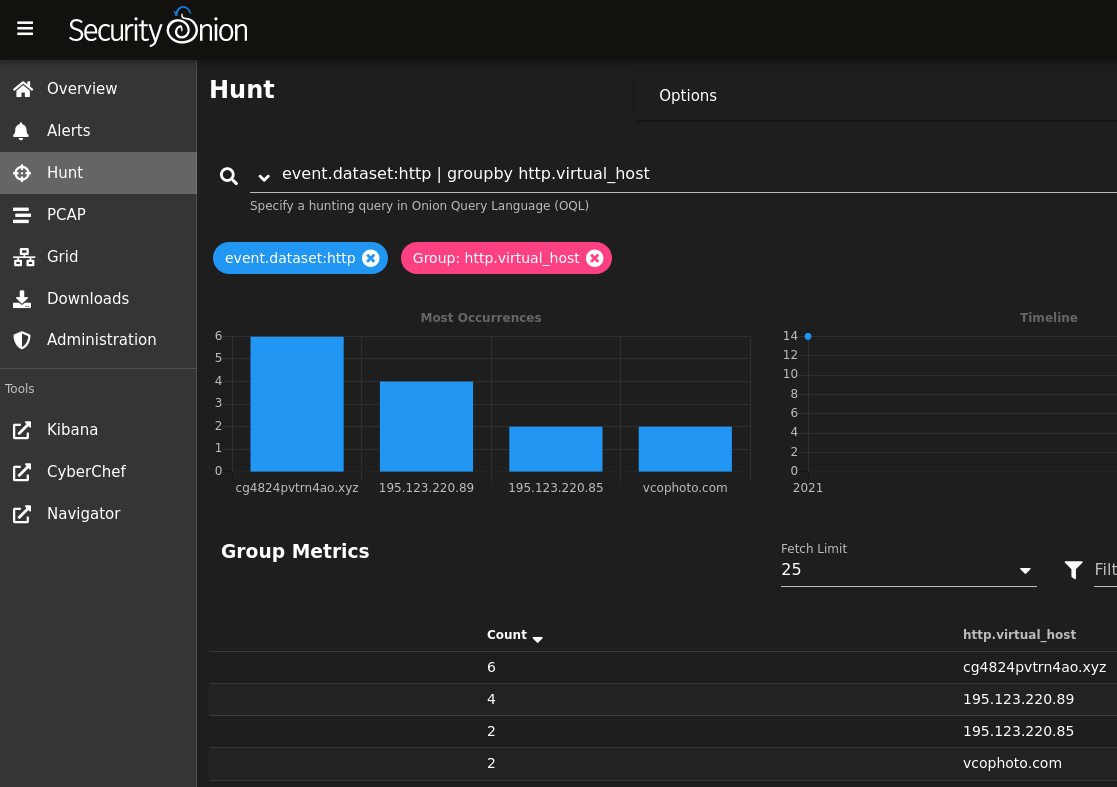This screenshot has width=1117, height=787.
Task: Click the http.virtual_host column header
Action: pyautogui.click(x=1019, y=635)
